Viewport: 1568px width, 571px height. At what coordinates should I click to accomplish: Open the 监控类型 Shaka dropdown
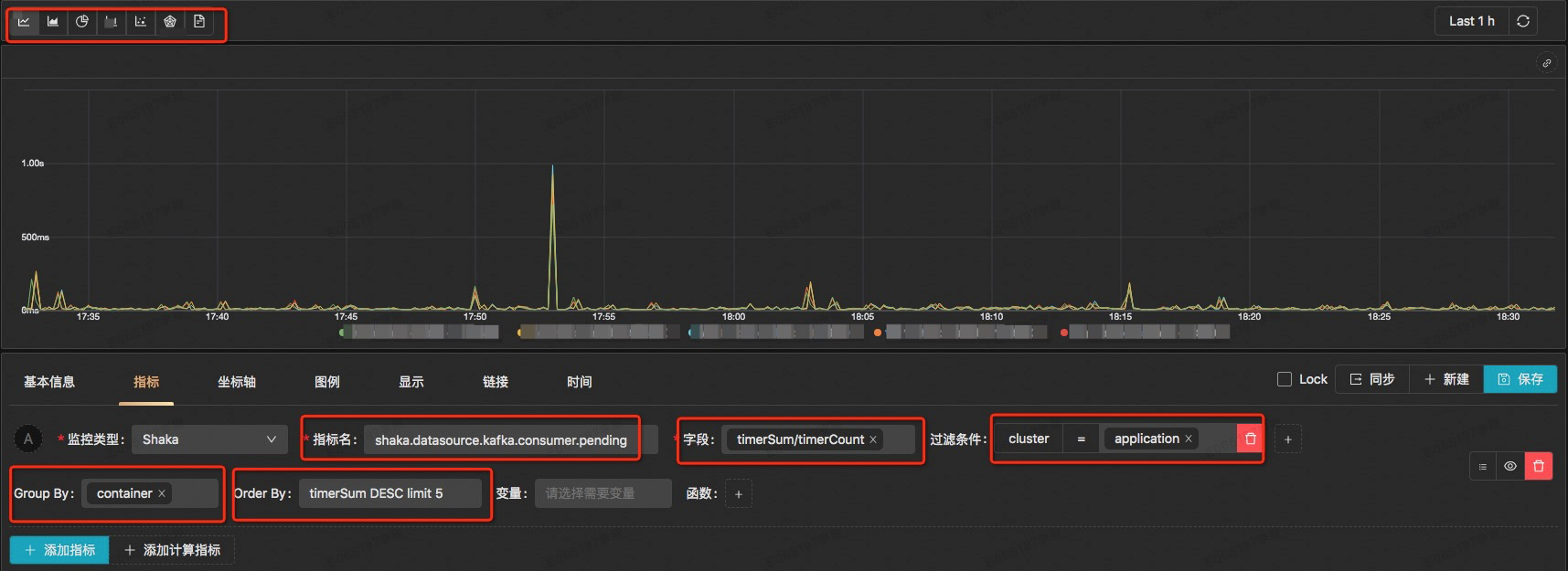pyautogui.click(x=208, y=439)
